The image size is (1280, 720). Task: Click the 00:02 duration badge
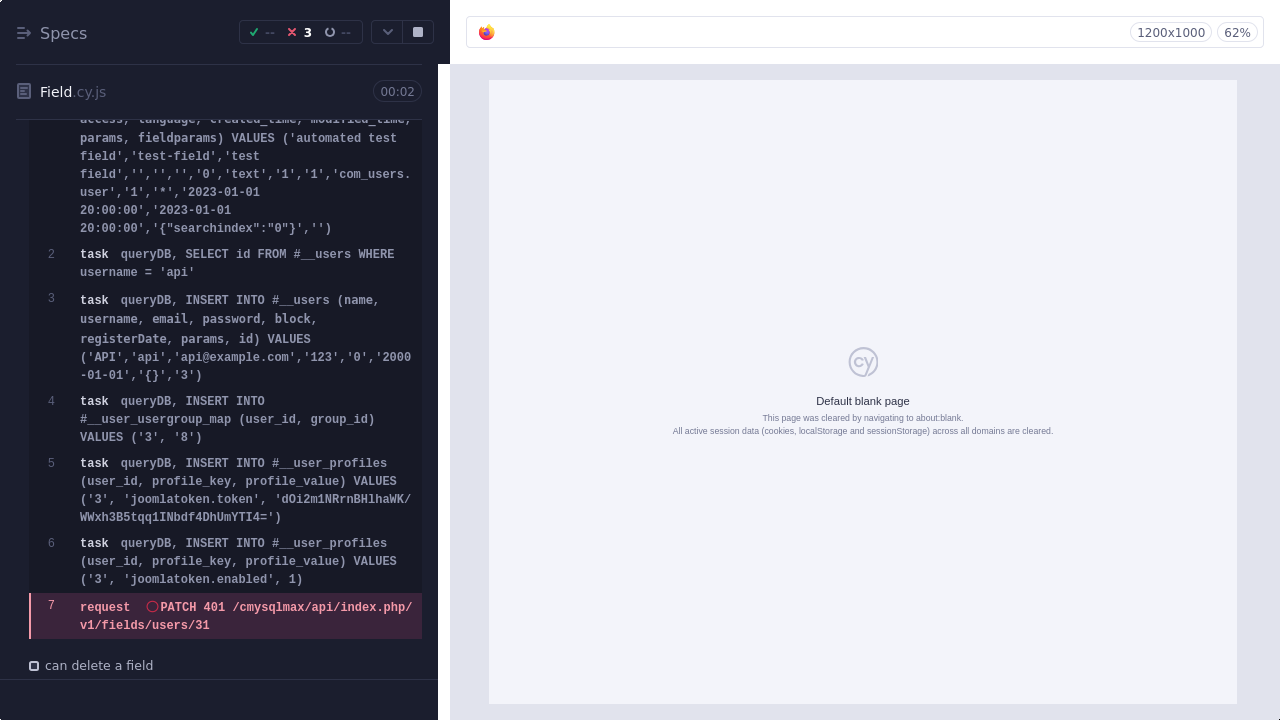click(x=397, y=92)
